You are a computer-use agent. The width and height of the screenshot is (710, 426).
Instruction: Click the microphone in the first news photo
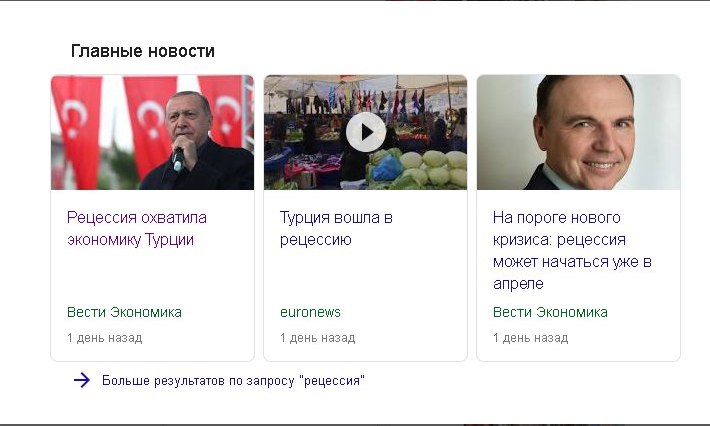pyautogui.click(x=178, y=160)
